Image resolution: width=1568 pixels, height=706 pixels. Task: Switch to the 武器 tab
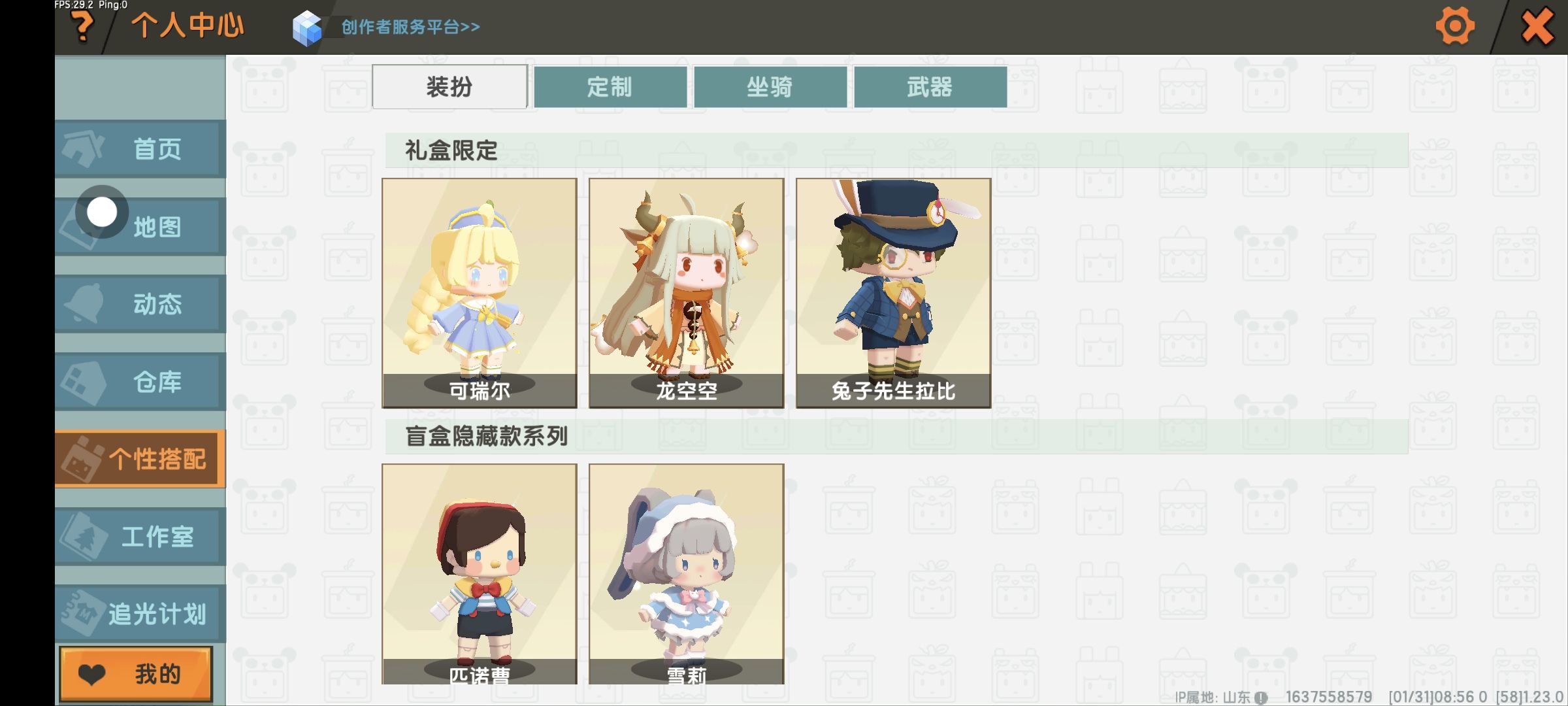[x=930, y=86]
